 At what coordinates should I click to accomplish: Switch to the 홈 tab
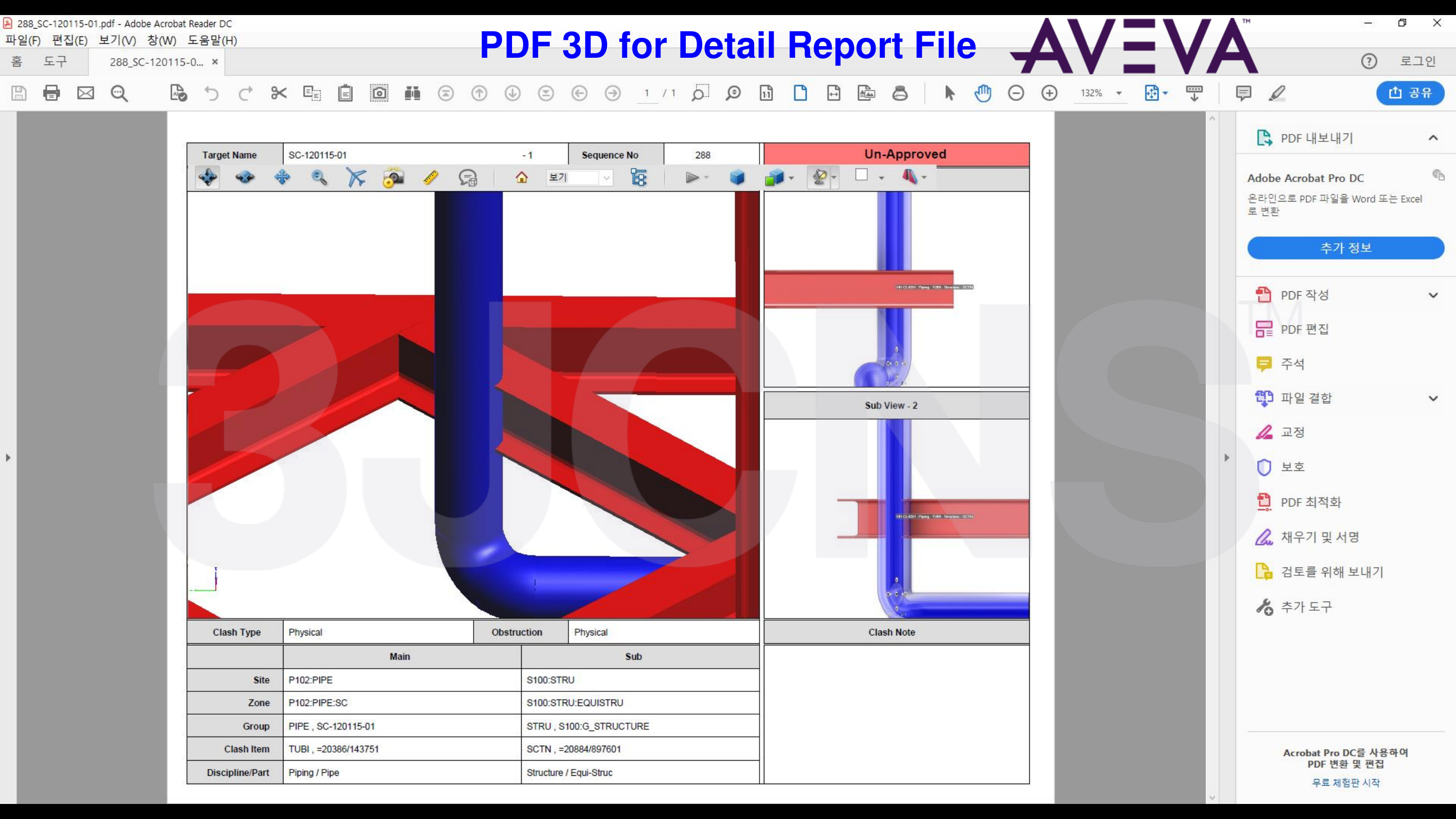(x=17, y=61)
